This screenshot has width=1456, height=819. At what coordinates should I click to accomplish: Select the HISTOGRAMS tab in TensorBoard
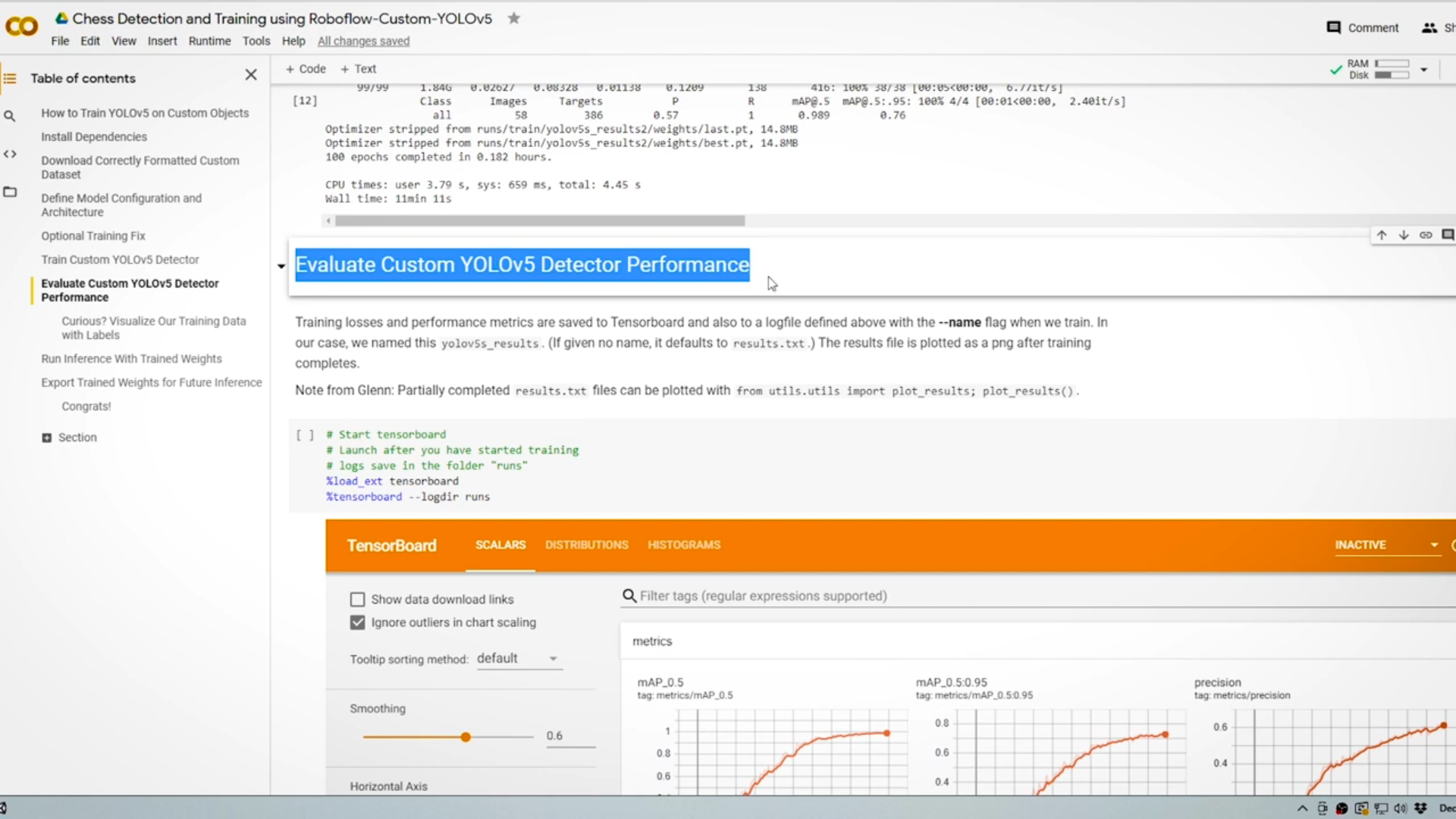[683, 544]
